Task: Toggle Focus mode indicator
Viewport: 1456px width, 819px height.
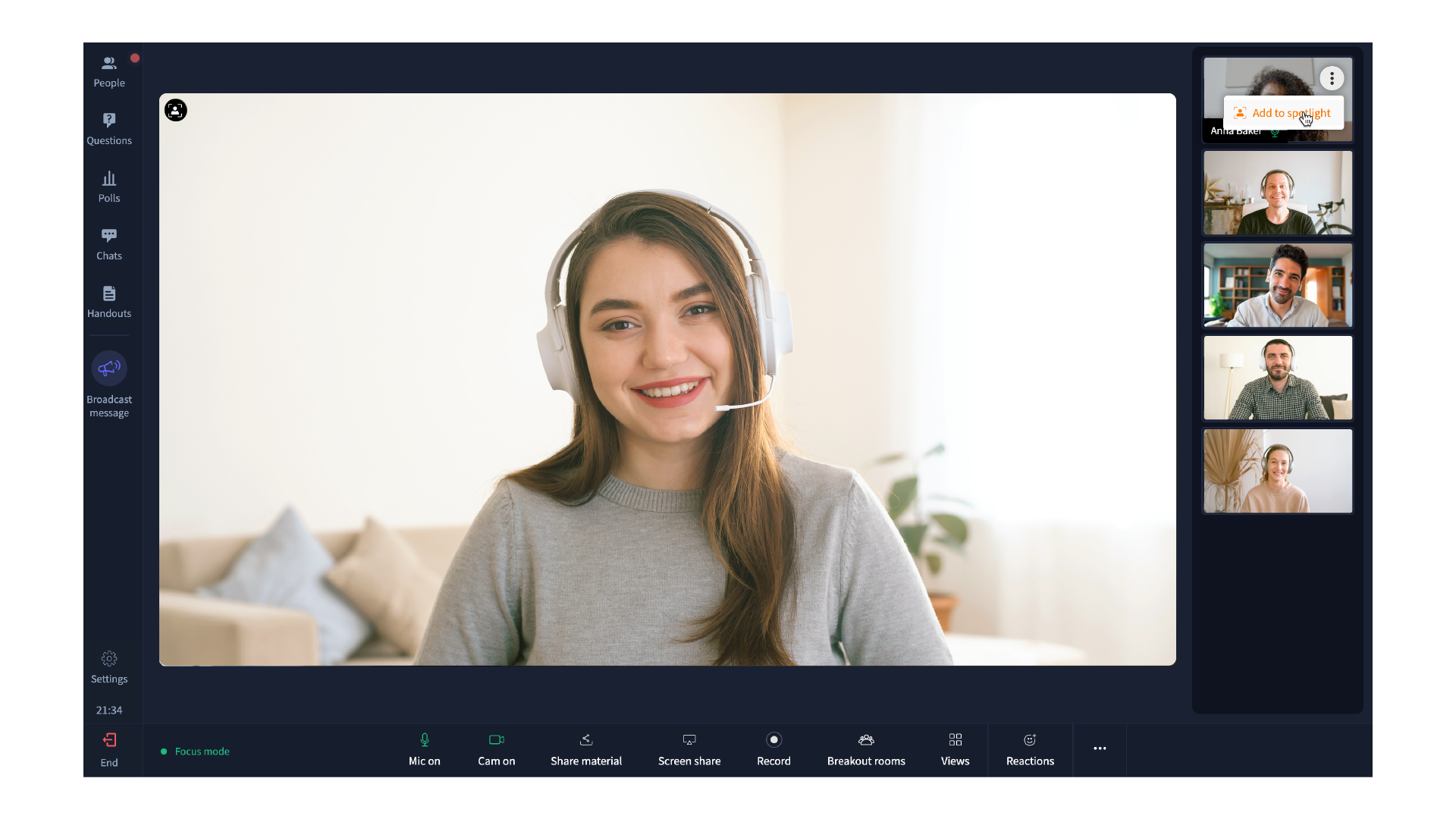Action: click(195, 752)
